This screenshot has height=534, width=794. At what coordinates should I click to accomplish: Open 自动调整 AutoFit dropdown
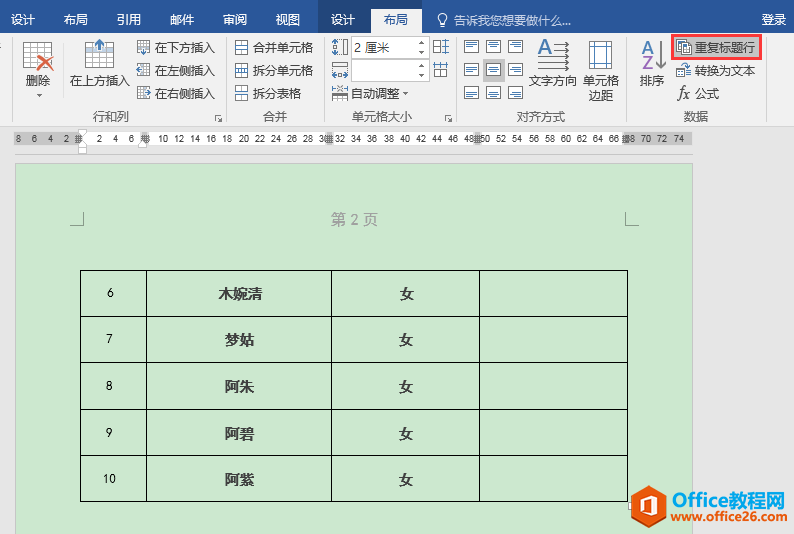tap(370, 93)
